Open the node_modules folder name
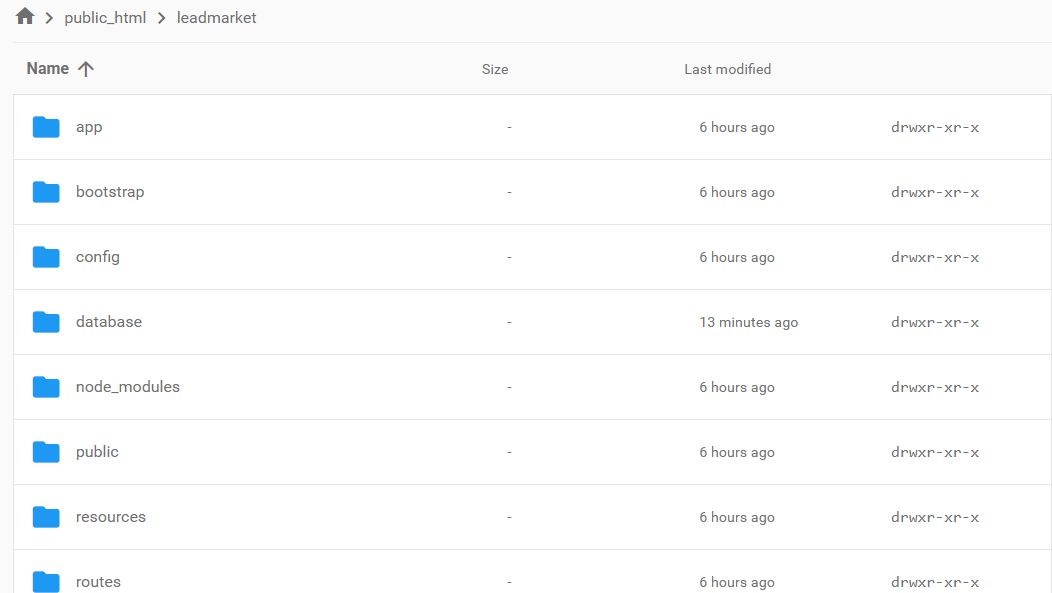This screenshot has width=1052, height=593. click(x=128, y=387)
